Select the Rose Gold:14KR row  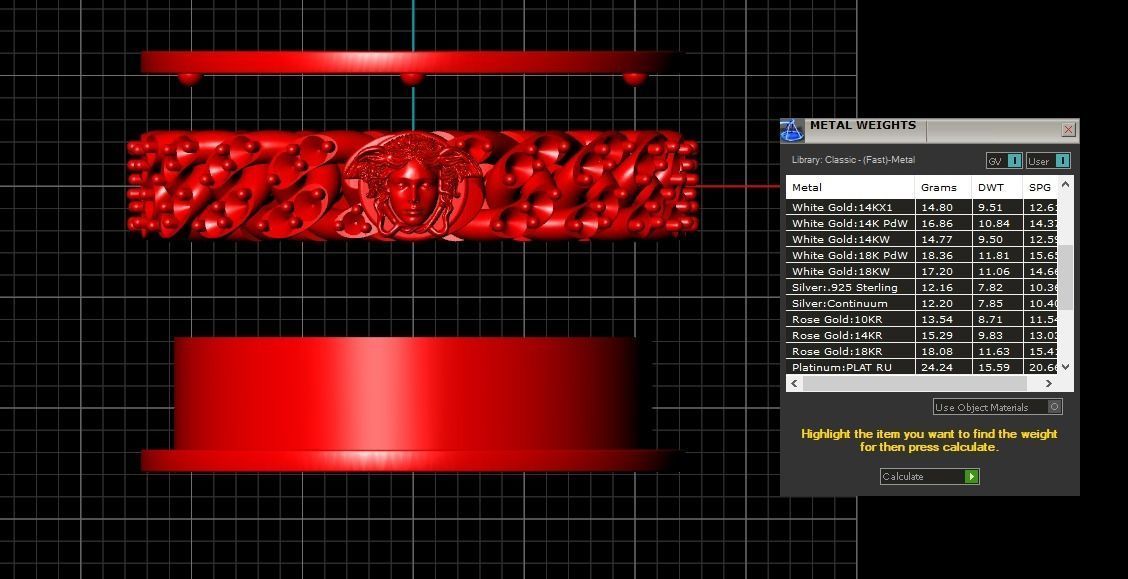coord(922,335)
